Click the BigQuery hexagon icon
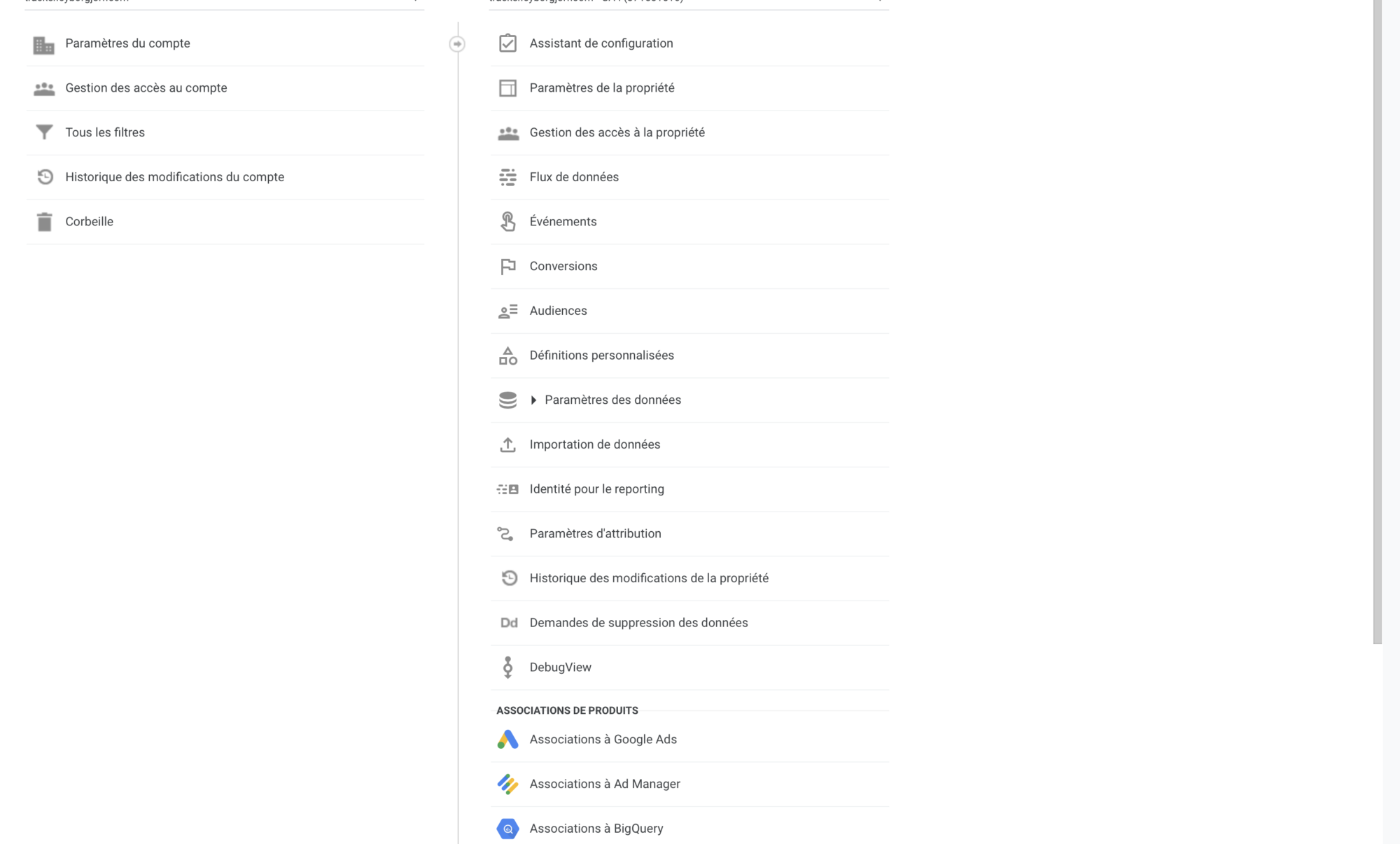1400x844 pixels. [507, 829]
